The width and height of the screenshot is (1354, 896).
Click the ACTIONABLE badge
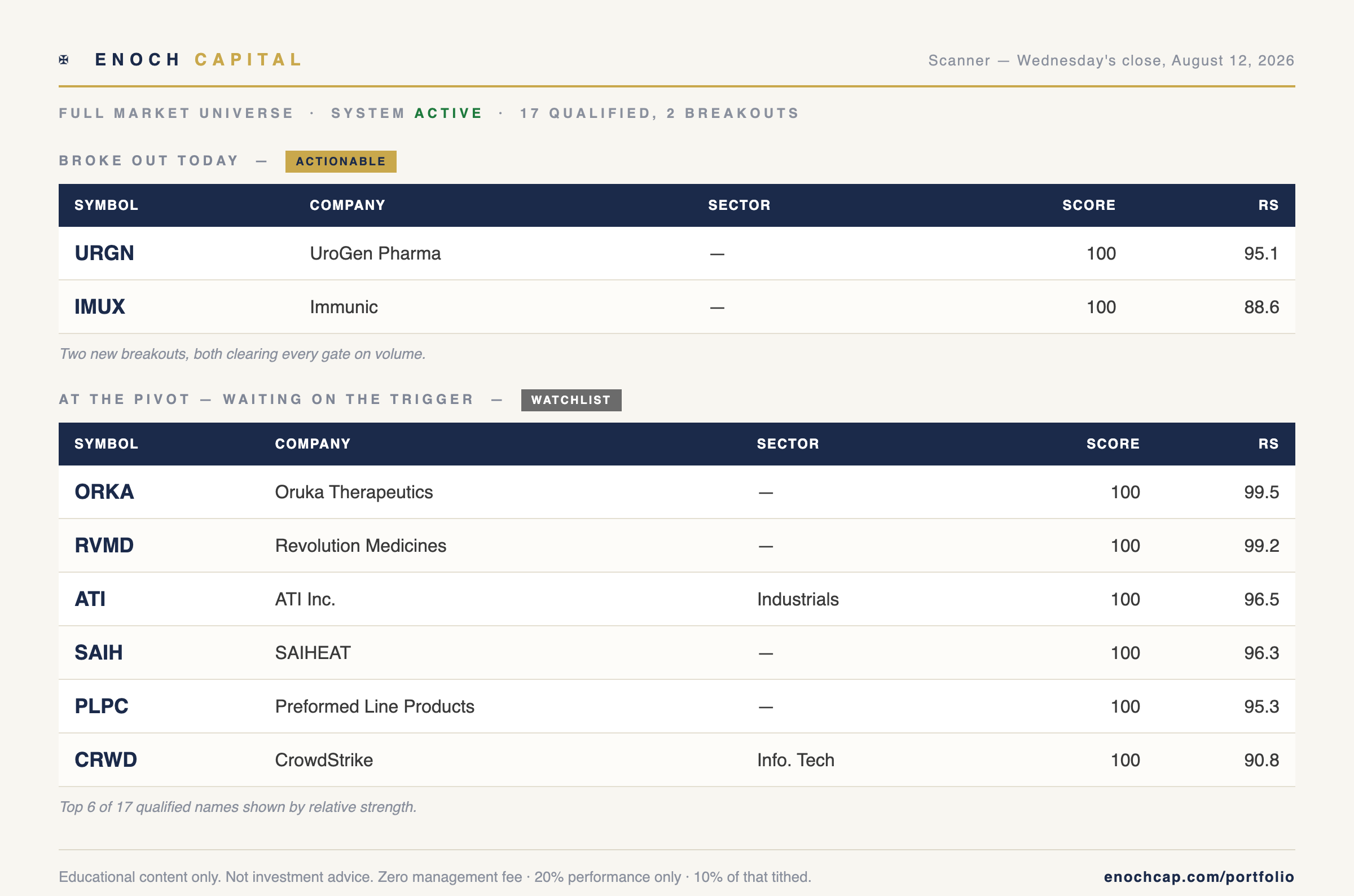[341, 161]
